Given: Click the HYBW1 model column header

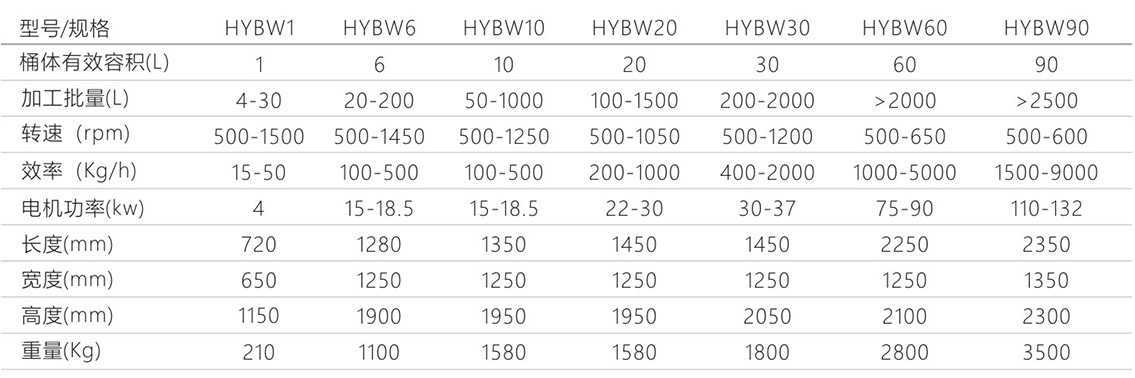Looking at the screenshot, I should (259, 29).
